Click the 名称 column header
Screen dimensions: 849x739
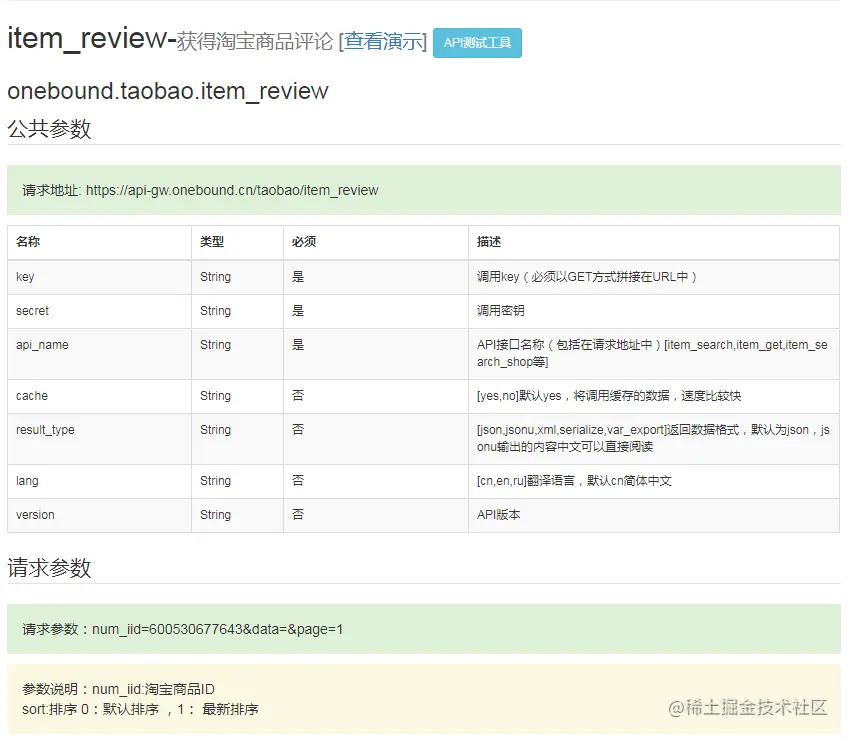(99, 242)
